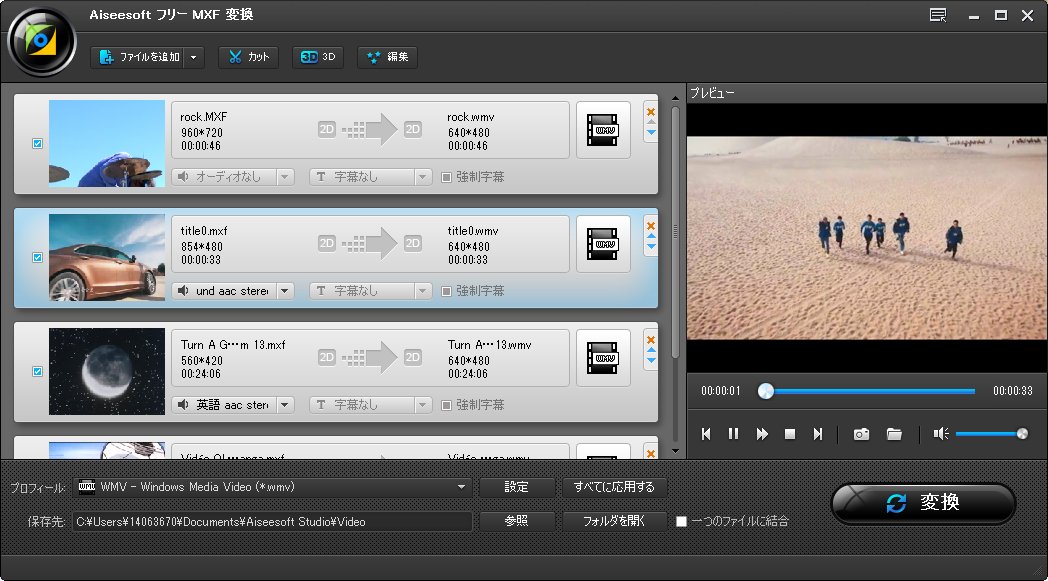Open WMV format icon for rock.MXF
This screenshot has width=1048, height=581.
(603, 130)
